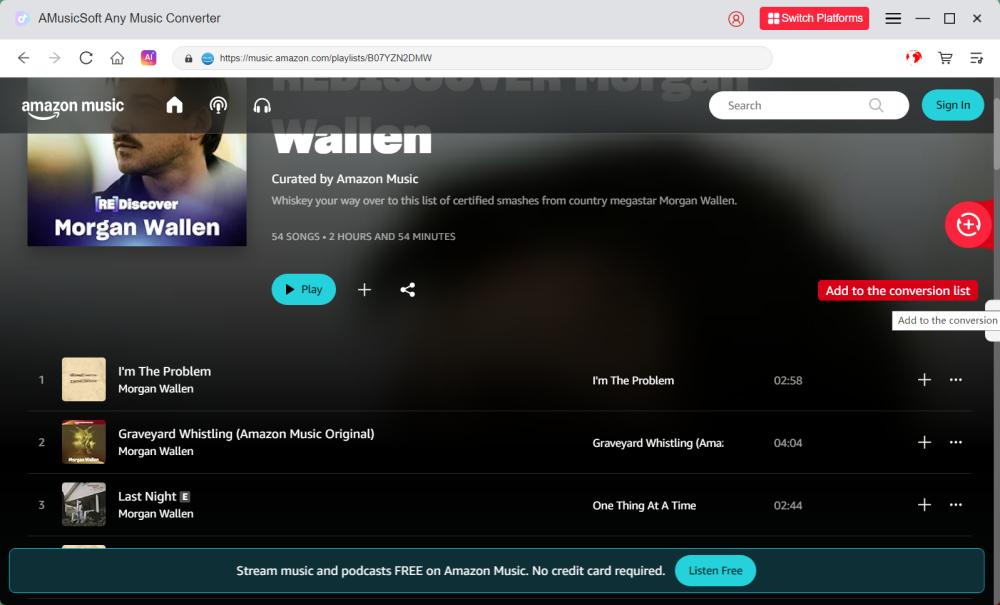Click One Thing At A Time album link

(x=644, y=506)
